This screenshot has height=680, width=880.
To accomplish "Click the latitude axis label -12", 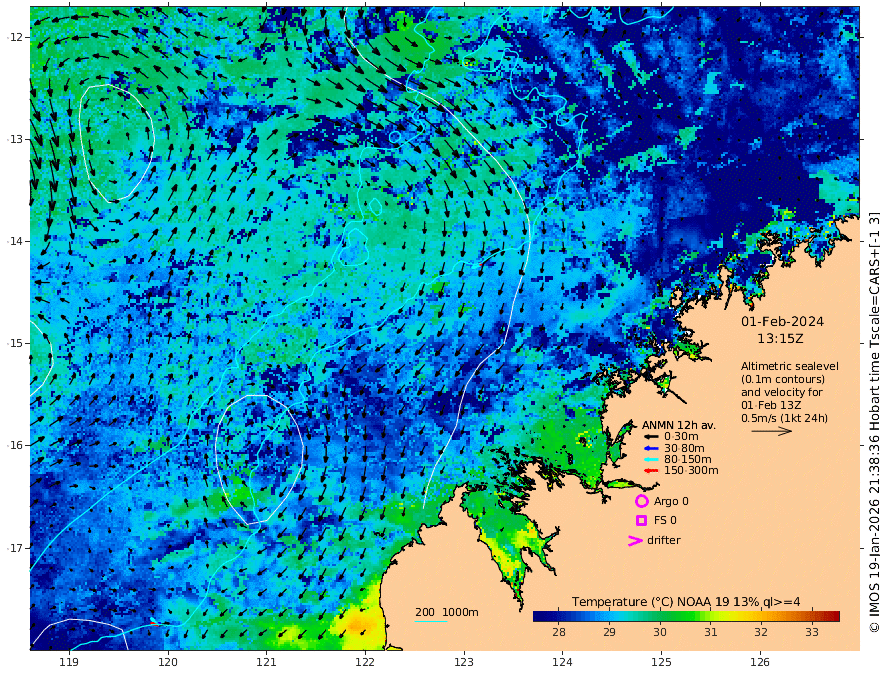I will point(15,37).
